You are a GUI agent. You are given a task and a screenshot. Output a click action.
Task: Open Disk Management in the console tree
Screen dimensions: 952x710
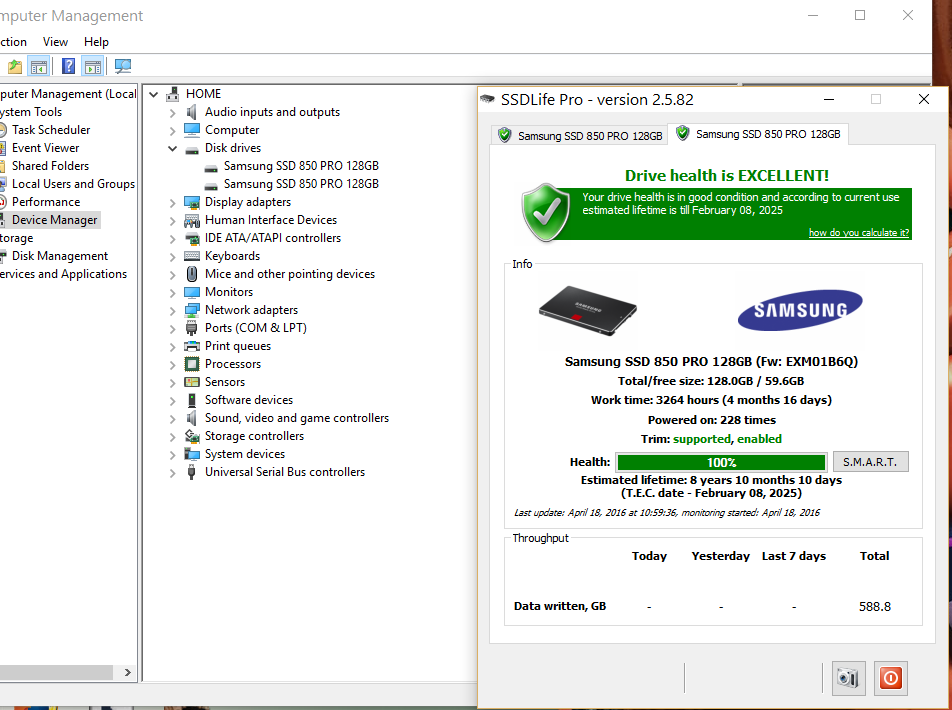tap(60, 256)
